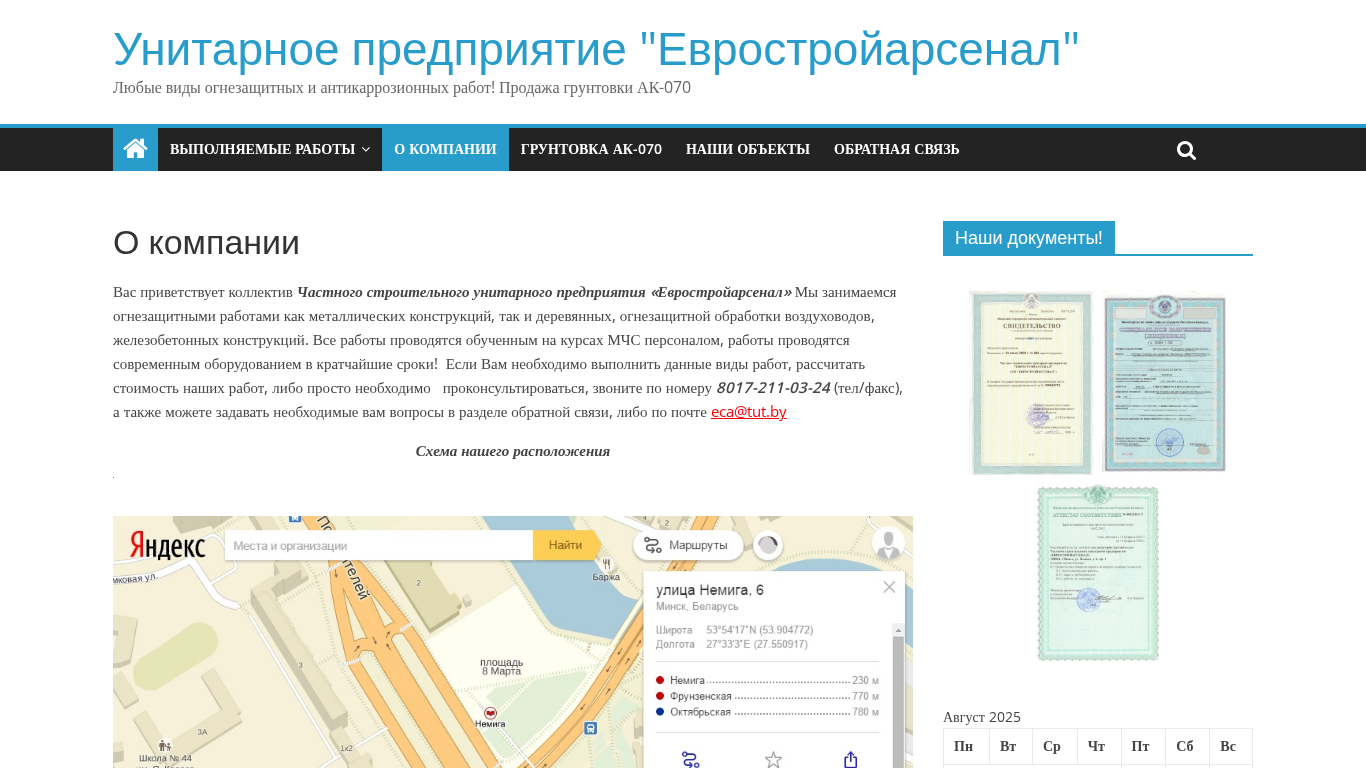Viewport: 1366px width, 768px height.
Task: Click the Вс calendar column header
Action: (1231, 747)
